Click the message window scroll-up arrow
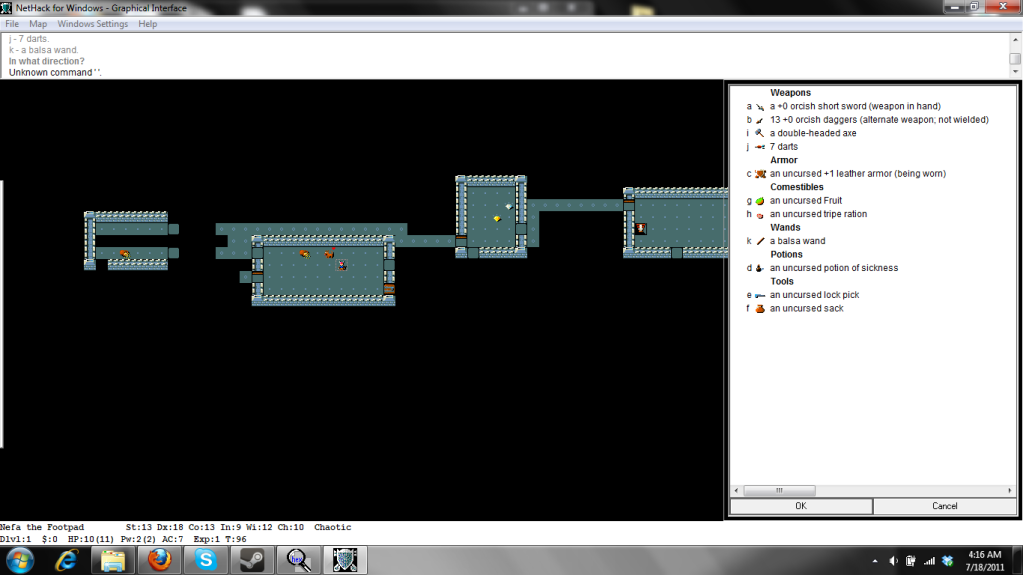The width and height of the screenshot is (1023, 575). pyautogui.click(x=1015, y=40)
